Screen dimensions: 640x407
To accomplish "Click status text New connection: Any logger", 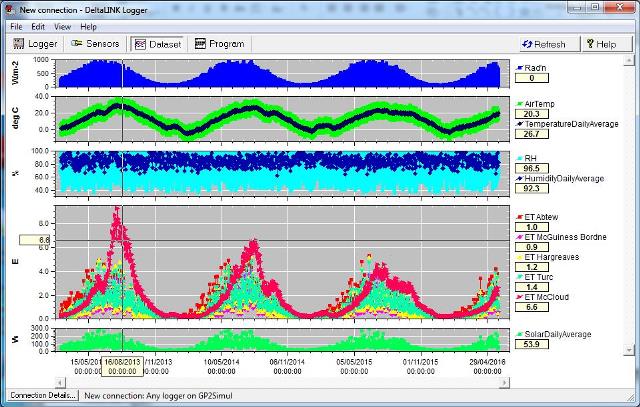I will click(158, 396).
